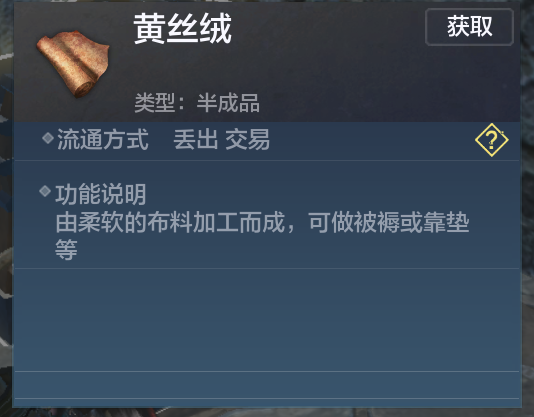The height and width of the screenshot is (417, 534).
Task: Click the diamond bullet beside 功能说明
Action: point(45,191)
